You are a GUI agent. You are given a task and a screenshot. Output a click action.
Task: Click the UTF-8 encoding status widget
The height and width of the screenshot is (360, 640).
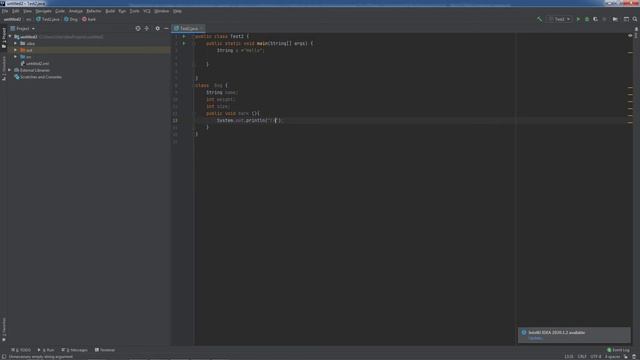[596, 357]
